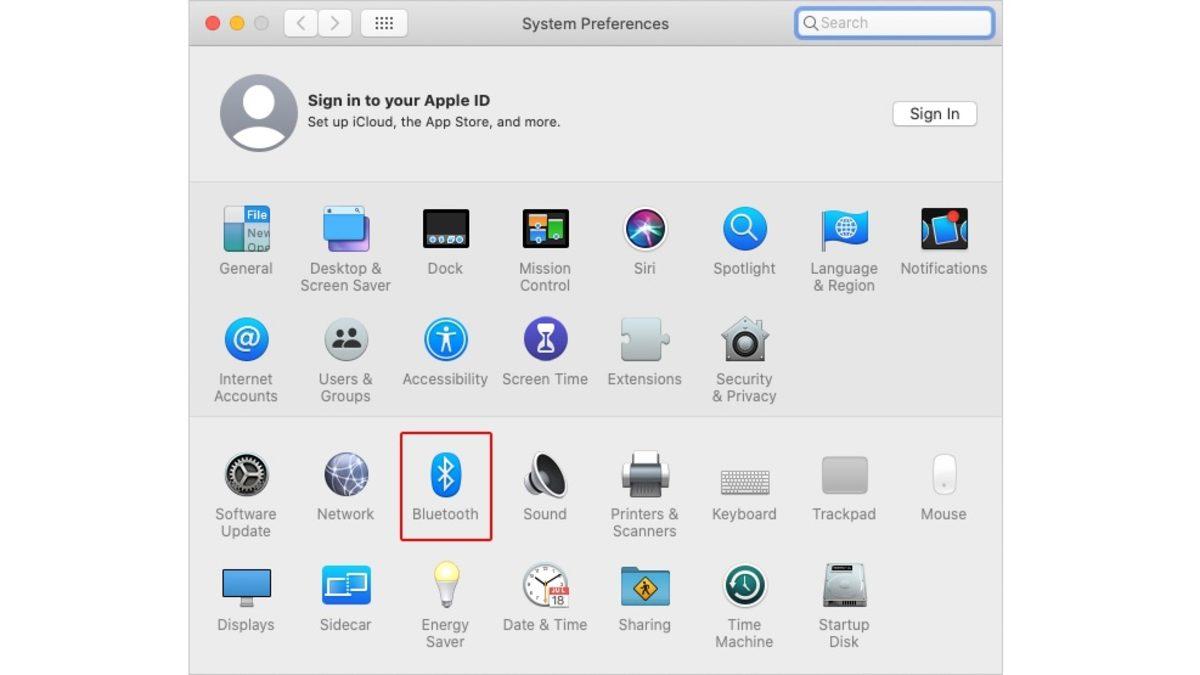Open Spotlight preferences
Viewport: 1200px width, 675px height.
coord(744,230)
